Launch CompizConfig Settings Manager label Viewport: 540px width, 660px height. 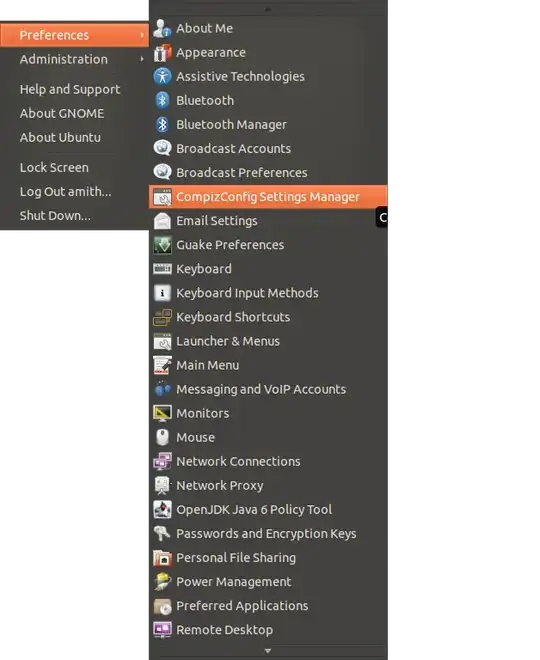[x=268, y=197]
